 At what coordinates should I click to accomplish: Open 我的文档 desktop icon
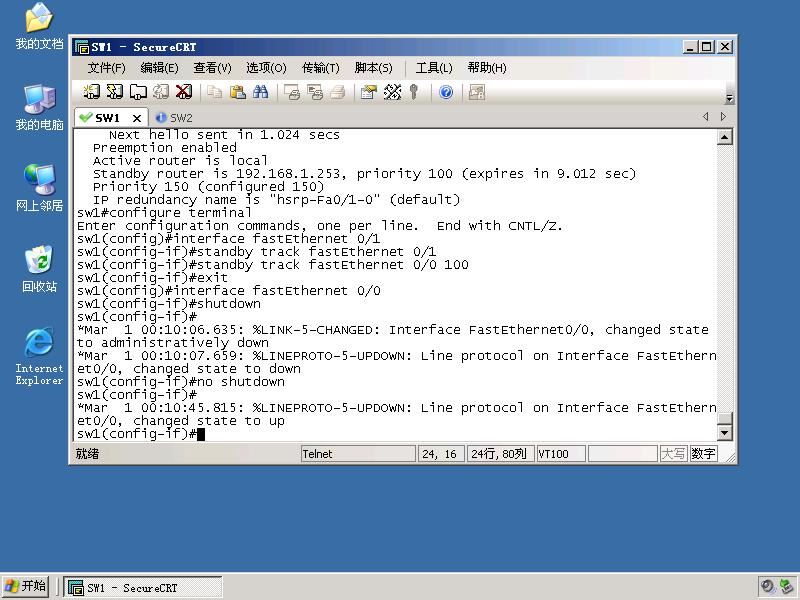pos(39,27)
